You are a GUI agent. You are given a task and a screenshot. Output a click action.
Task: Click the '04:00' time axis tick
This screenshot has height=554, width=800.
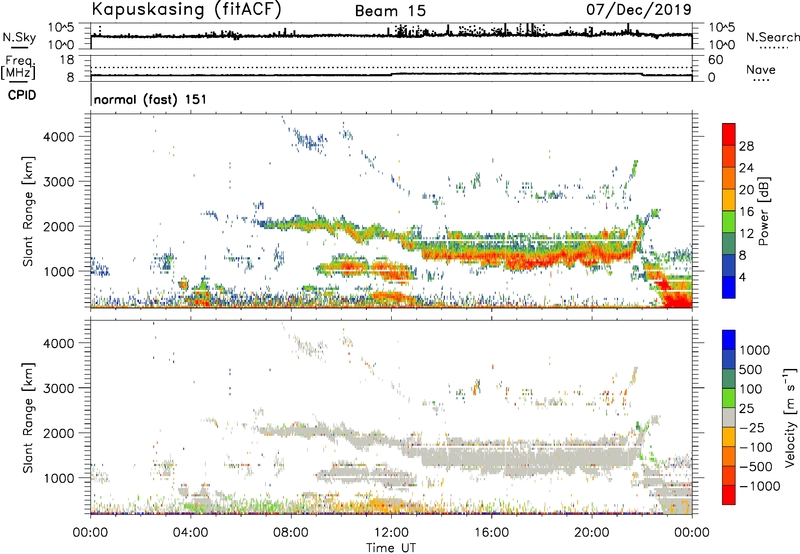[190, 533]
